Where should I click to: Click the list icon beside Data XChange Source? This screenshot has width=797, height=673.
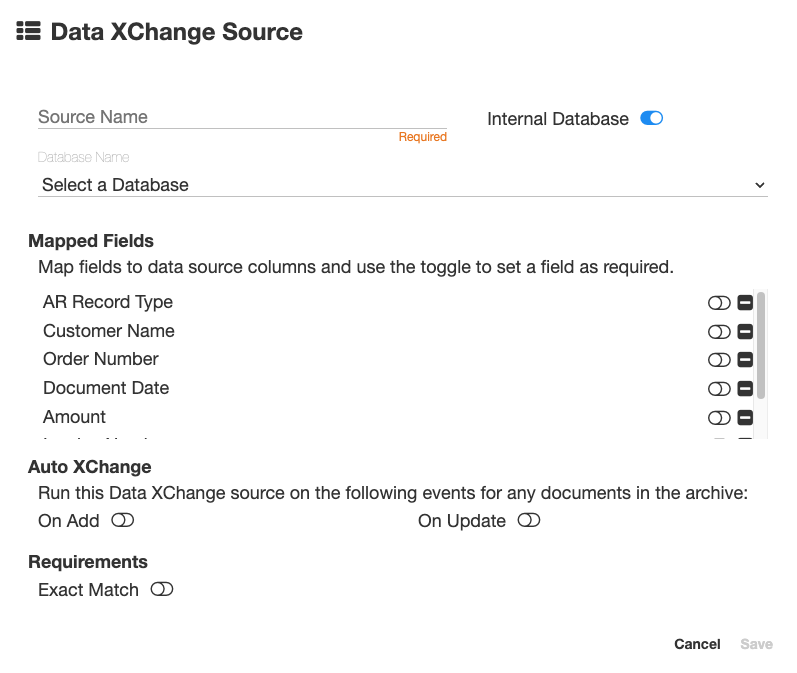coord(28,31)
